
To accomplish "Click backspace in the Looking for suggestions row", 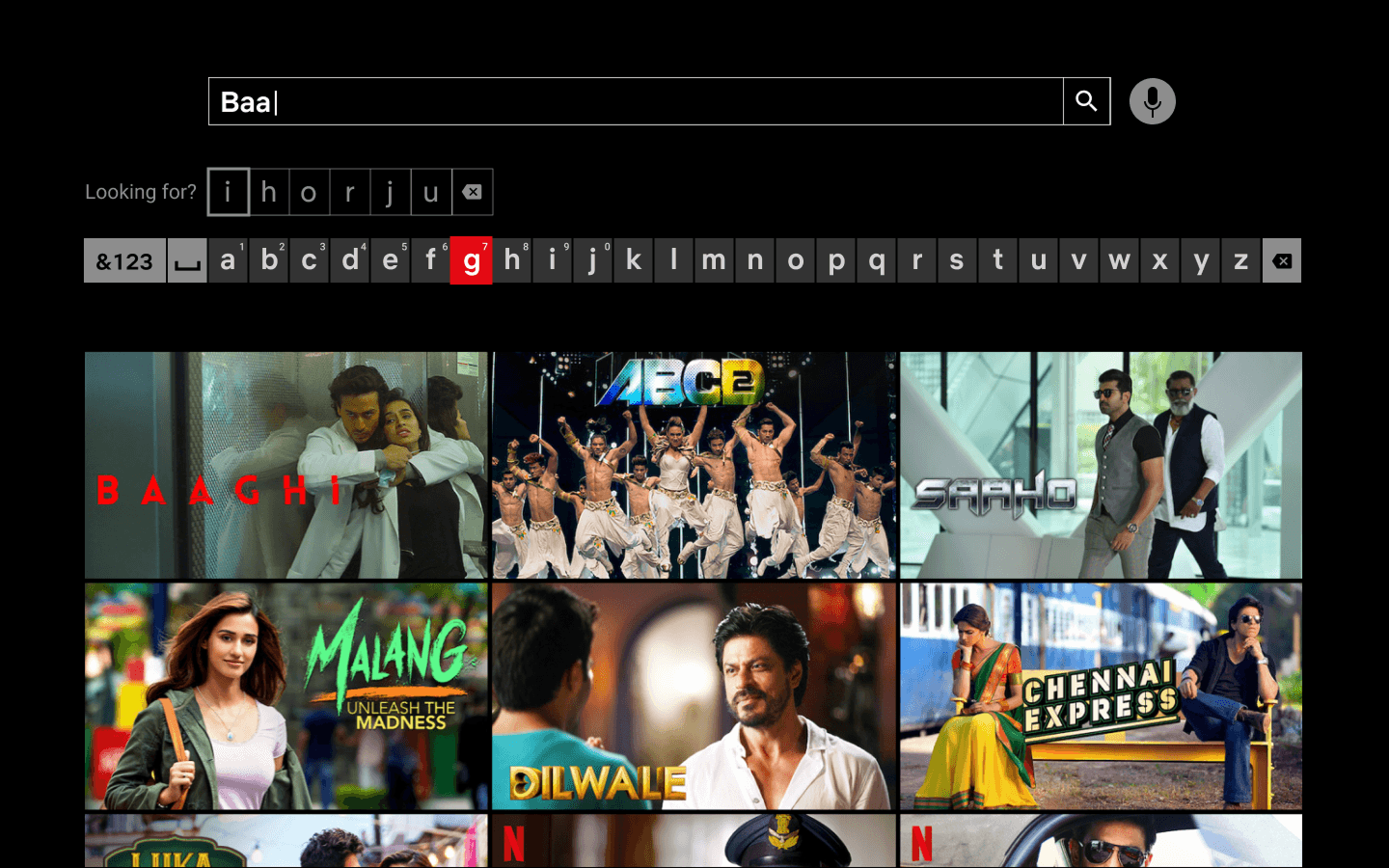I will click(x=473, y=192).
